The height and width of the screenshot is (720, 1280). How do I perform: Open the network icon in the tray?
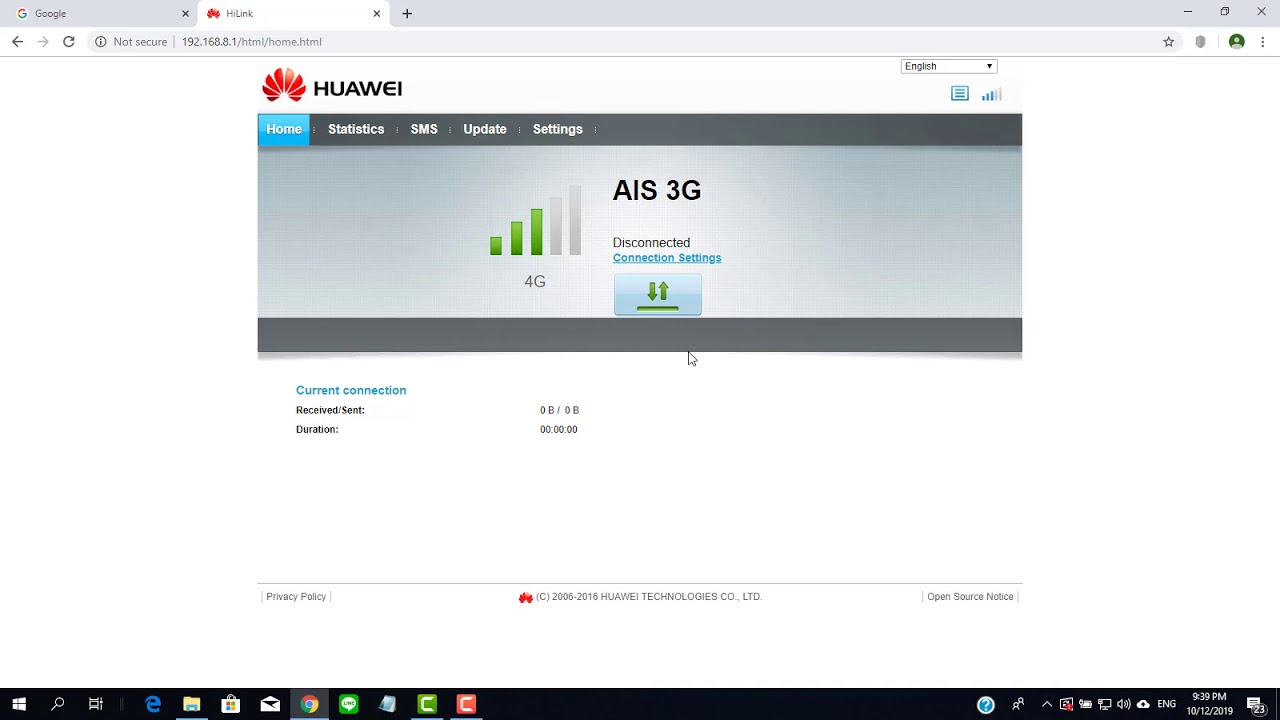point(1105,704)
